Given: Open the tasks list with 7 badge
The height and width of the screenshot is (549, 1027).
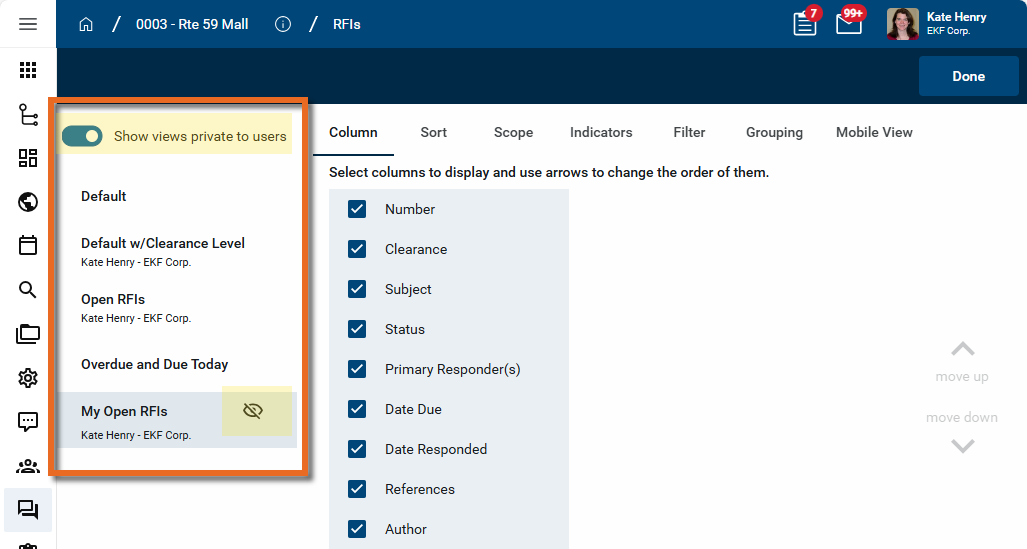Looking at the screenshot, I should pyautogui.click(x=805, y=24).
